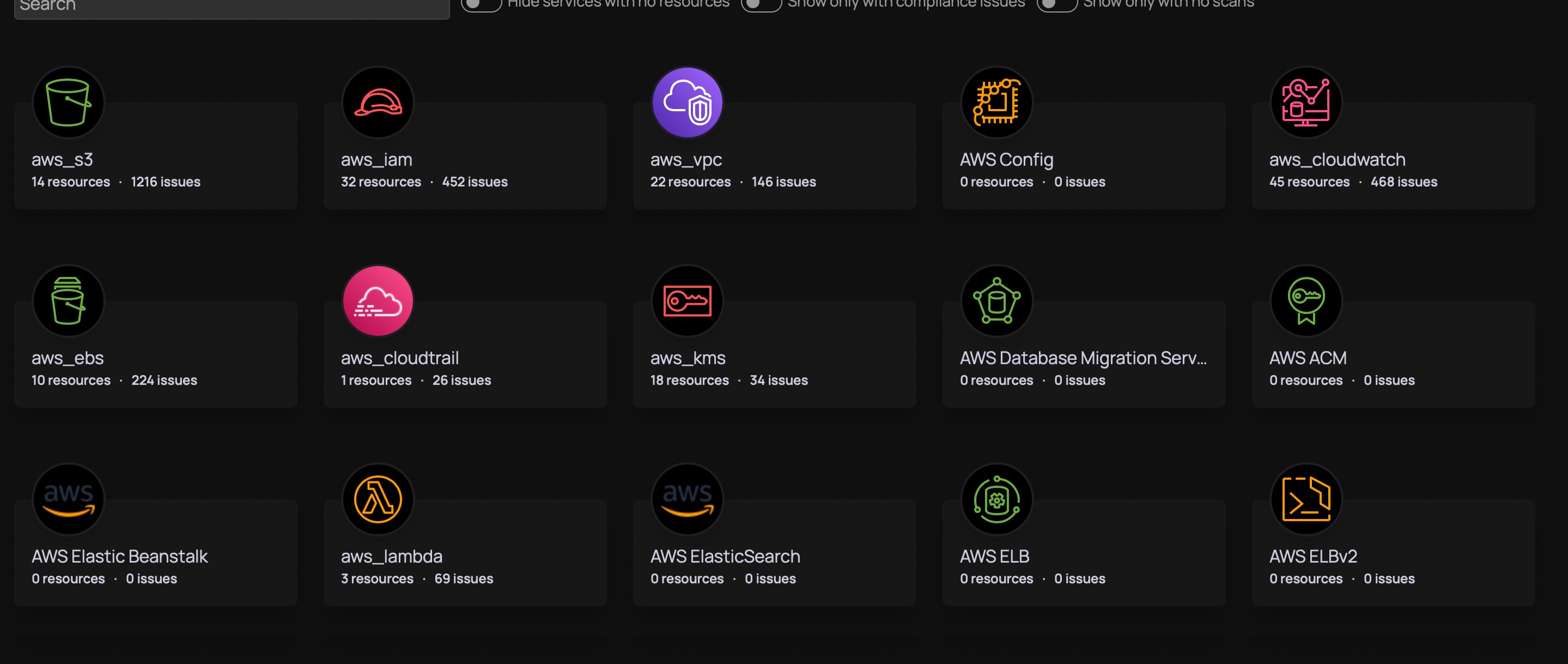Open the aws_kms service title
The image size is (1568, 664).
coord(688,358)
